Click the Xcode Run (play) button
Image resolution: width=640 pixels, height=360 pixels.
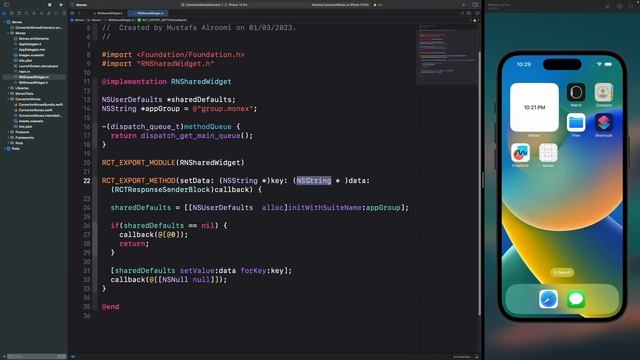click(61, 4)
